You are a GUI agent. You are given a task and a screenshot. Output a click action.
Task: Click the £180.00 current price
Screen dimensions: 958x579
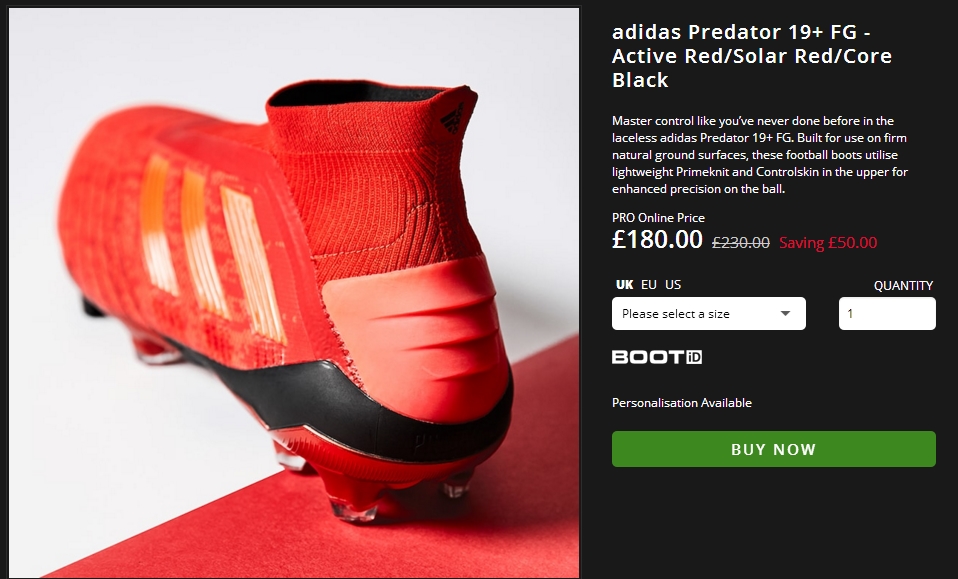pos(657,240)
